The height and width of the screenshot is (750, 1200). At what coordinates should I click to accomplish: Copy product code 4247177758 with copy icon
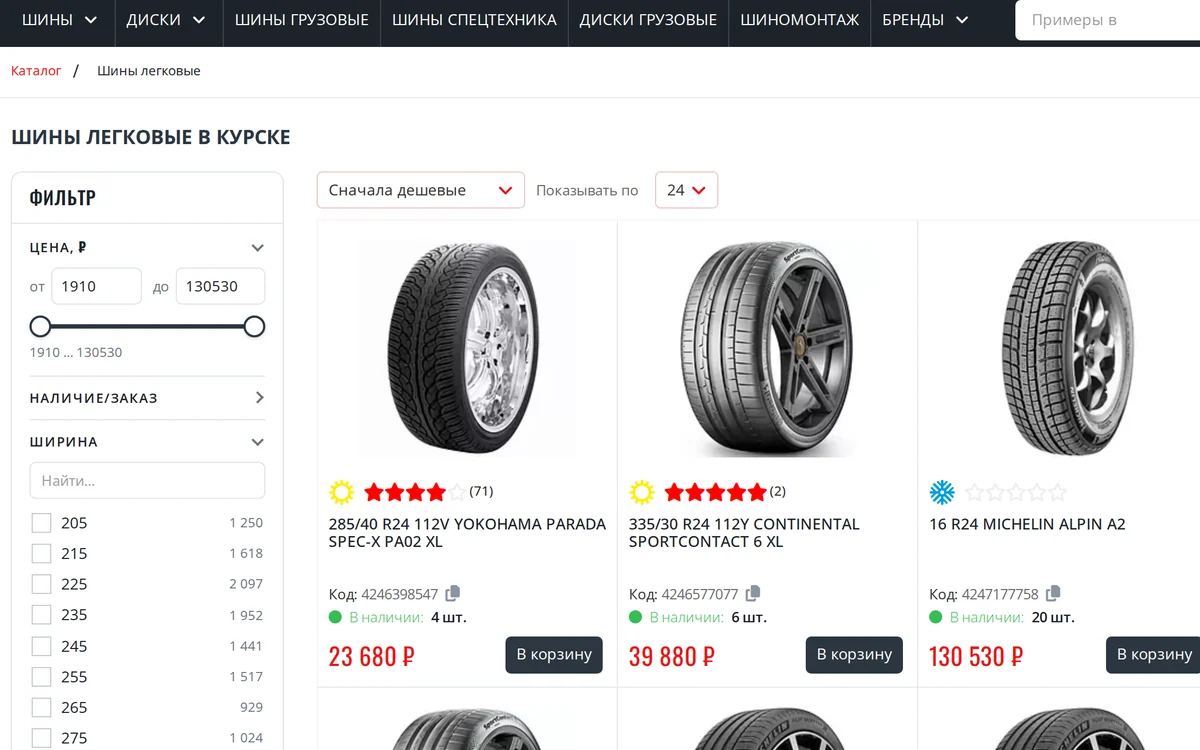1053,593
